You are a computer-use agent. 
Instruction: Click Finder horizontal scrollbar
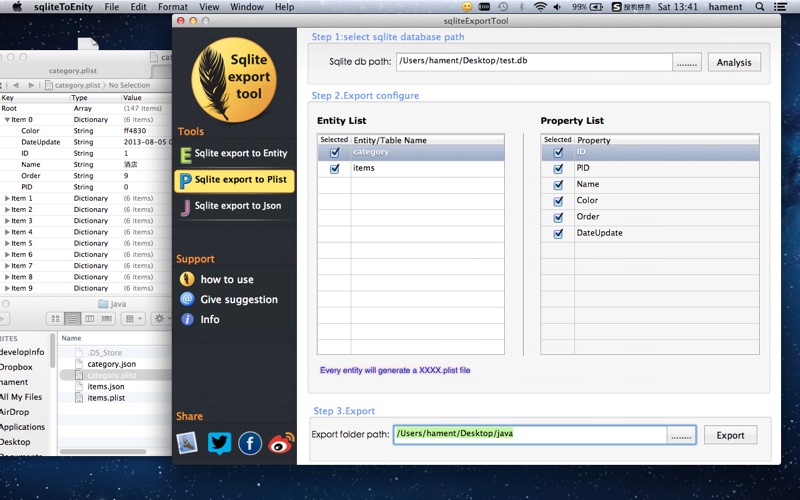[103, 452]
